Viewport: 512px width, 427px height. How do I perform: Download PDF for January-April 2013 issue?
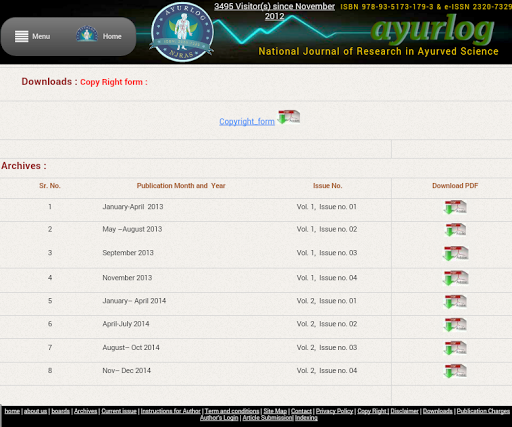(455, 207)
